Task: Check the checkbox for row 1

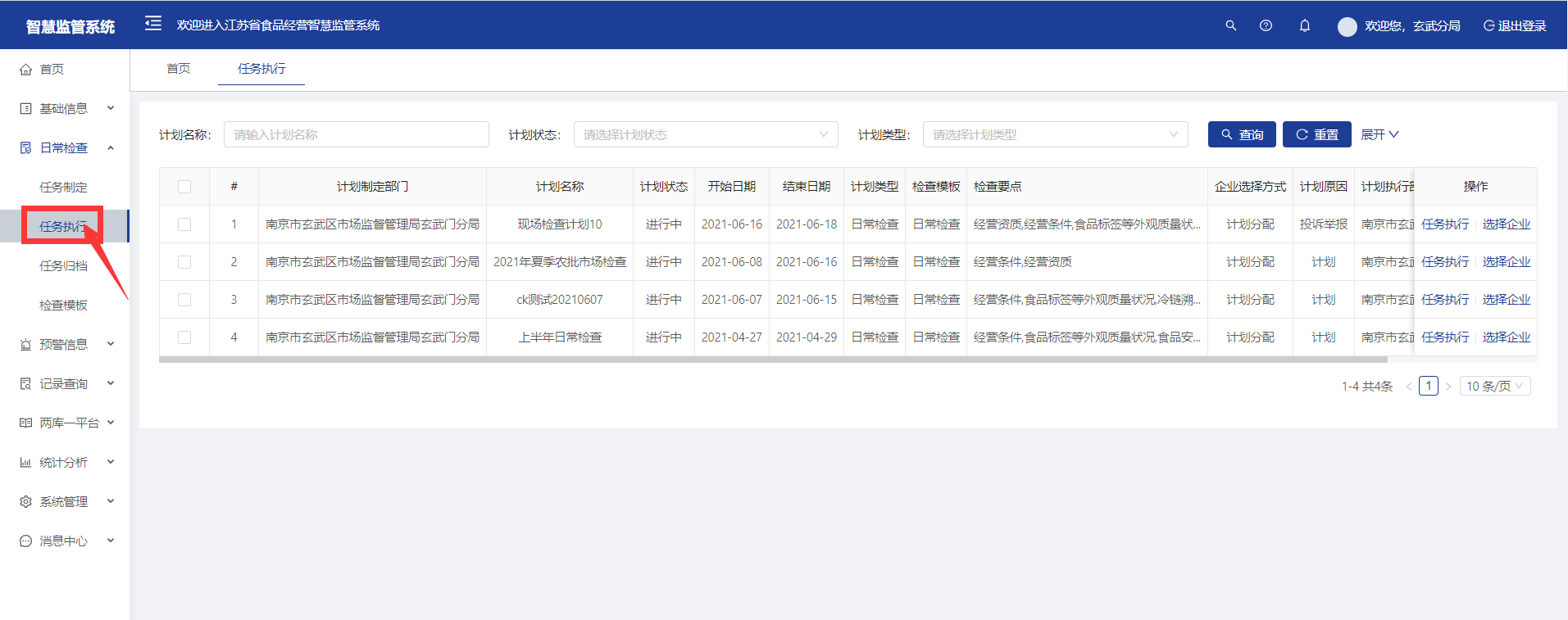Action: click(184, 224)
